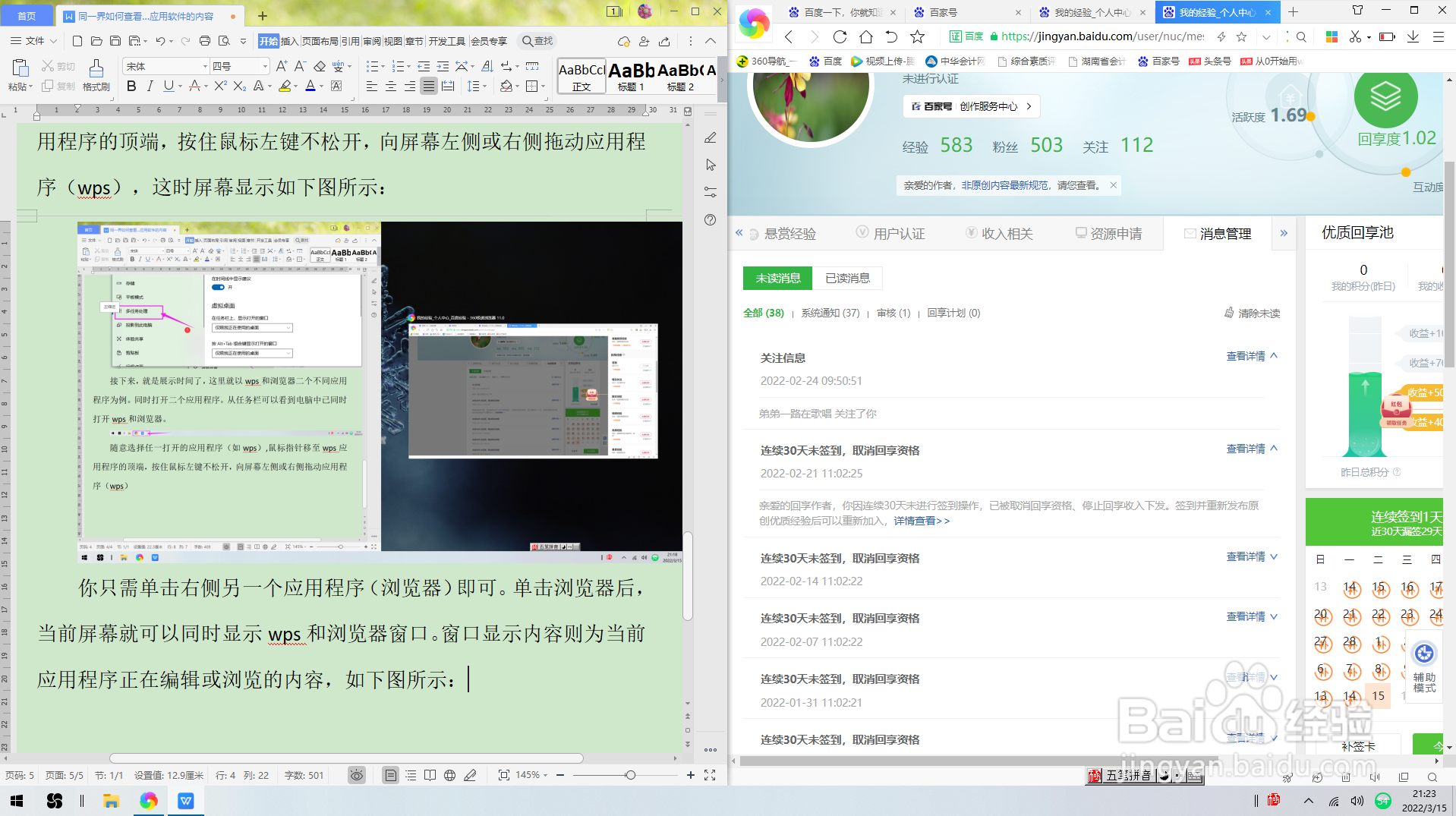Image resolution: width=1456 pixels, height=816 pixels.
Task: Click the print icon in WPS toolbar
Action: point(205,41)
